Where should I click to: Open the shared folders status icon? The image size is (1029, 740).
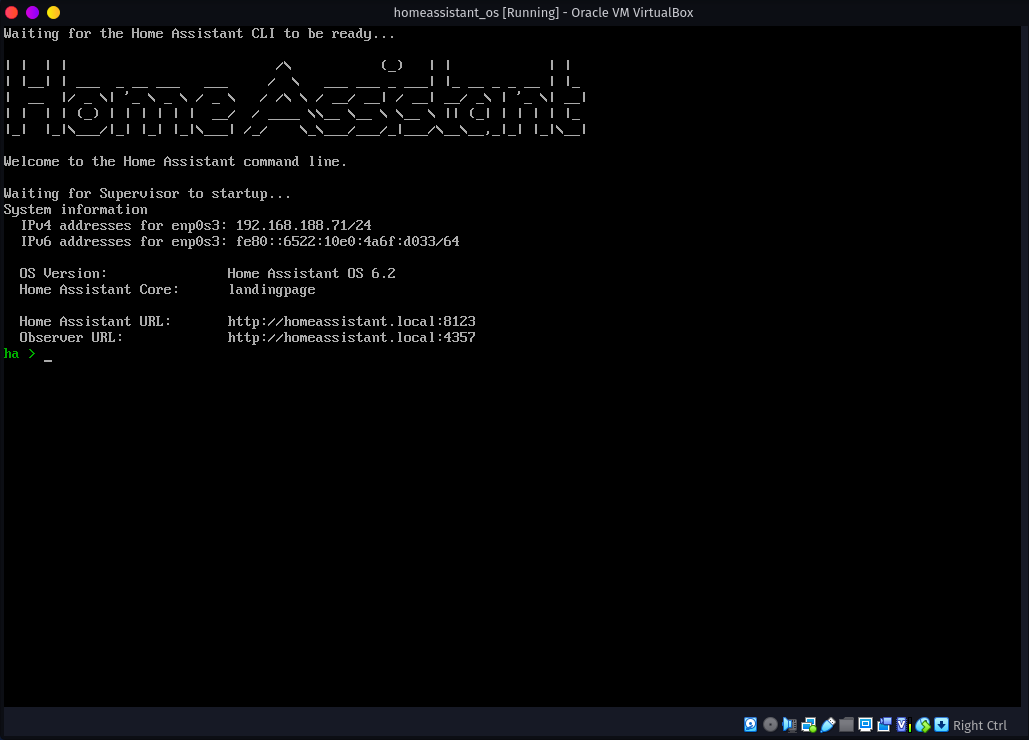click(x=847, y=725)
